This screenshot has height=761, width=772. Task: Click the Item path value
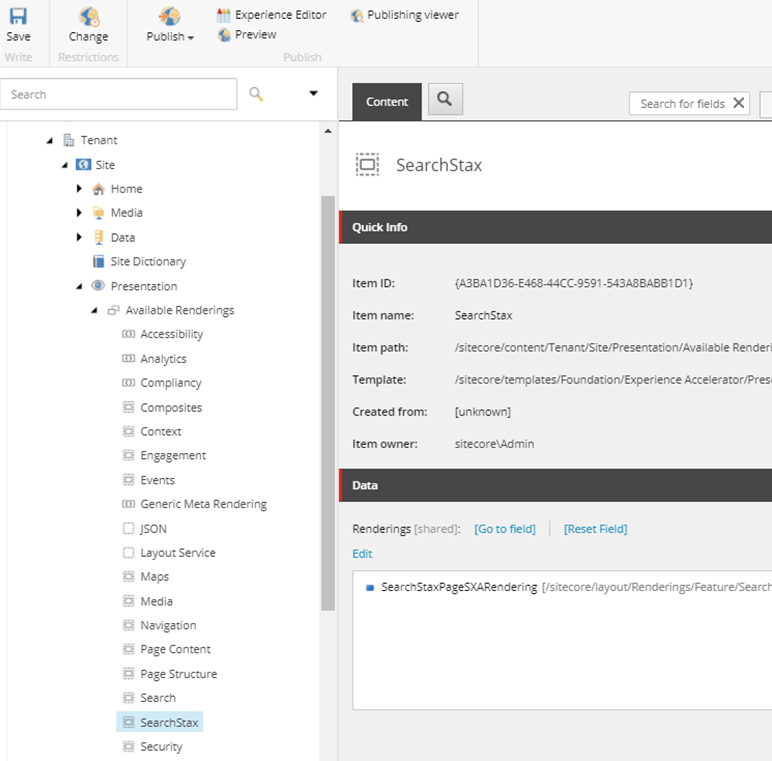(613, 348)
